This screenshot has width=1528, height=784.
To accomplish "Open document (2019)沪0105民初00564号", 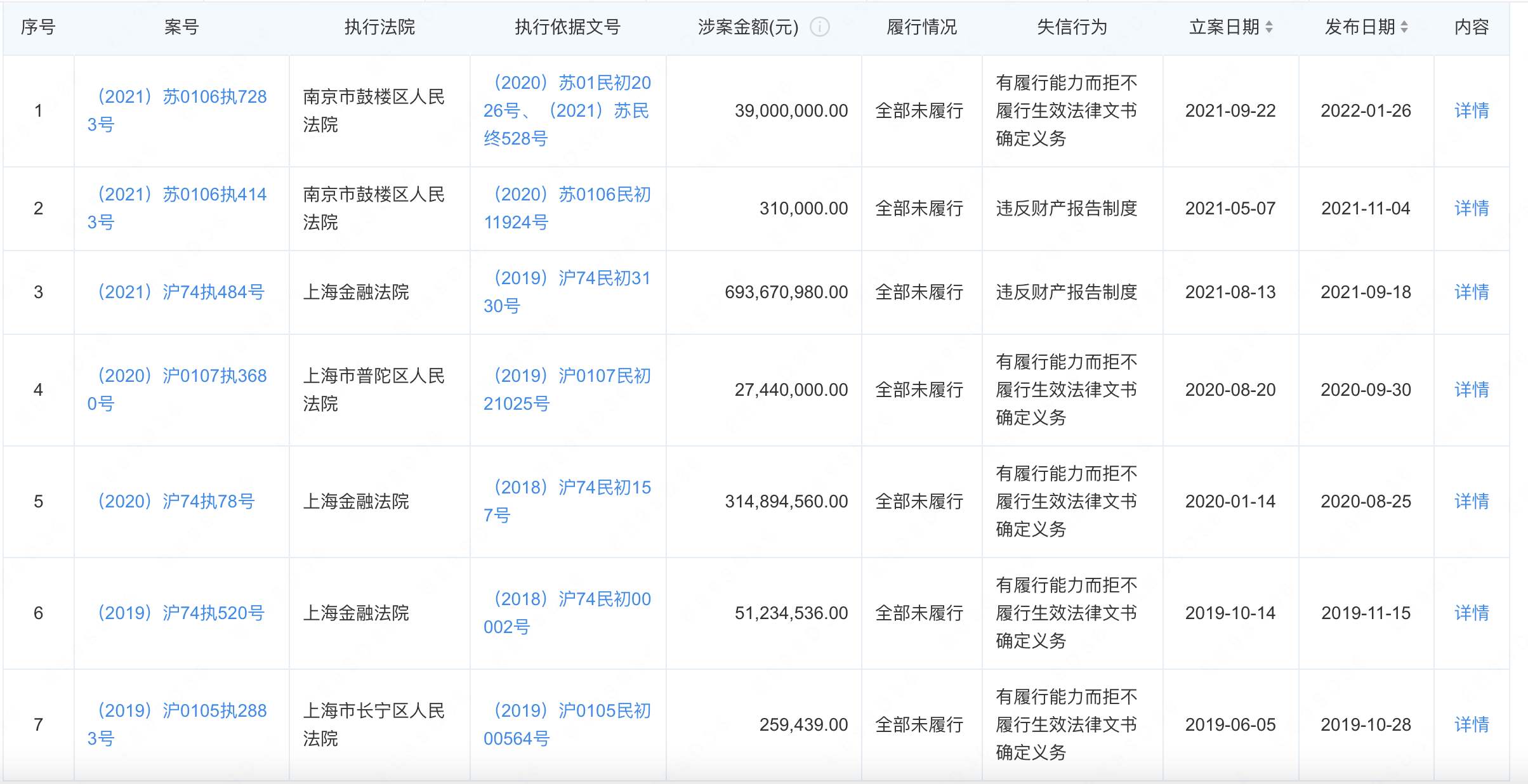I will [568, 724].
